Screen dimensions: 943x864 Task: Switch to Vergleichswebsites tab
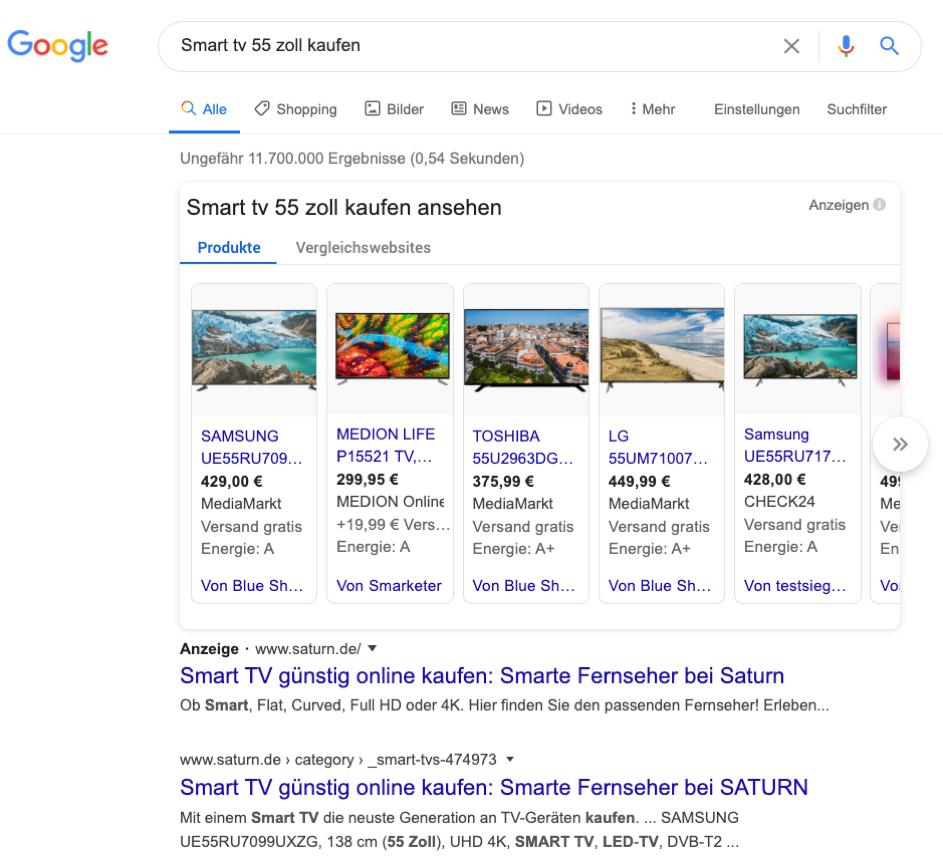363,248
